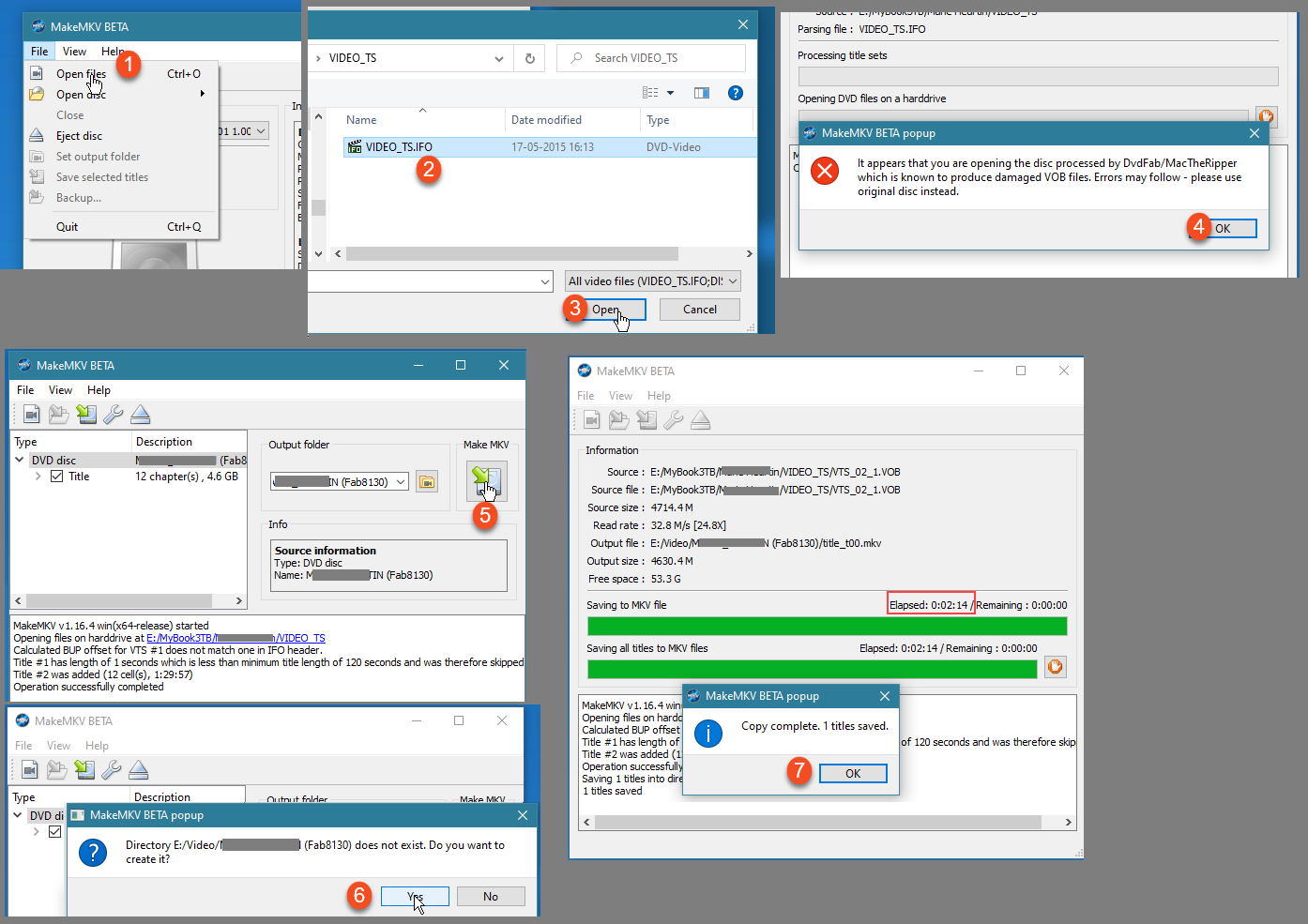This screenshot has width=1308, height=924.
Task: Click Open disc toolbar icon in Copy complete window
Action: tap(619, 419)
